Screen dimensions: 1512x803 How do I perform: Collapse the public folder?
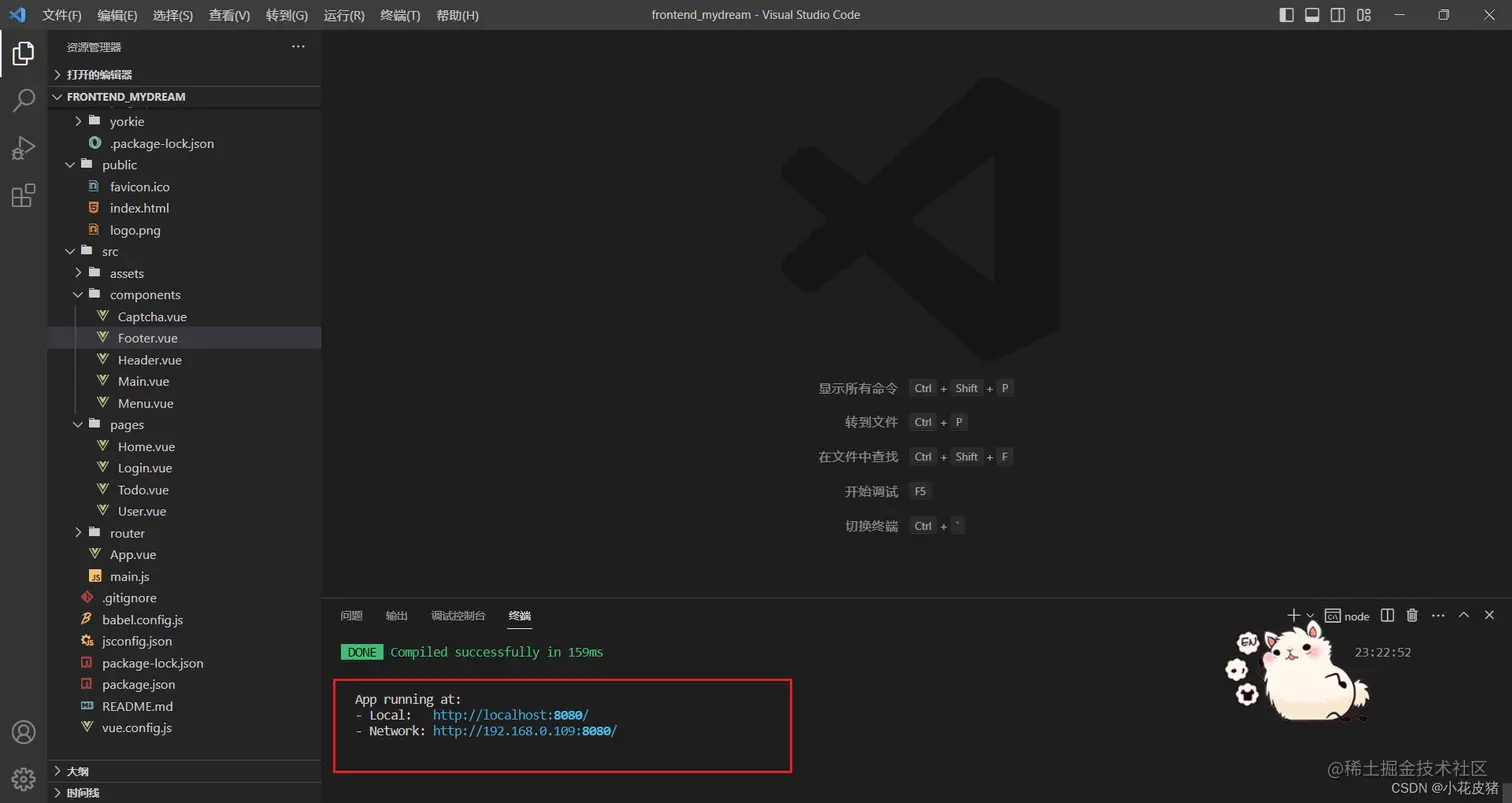[185, 165]
